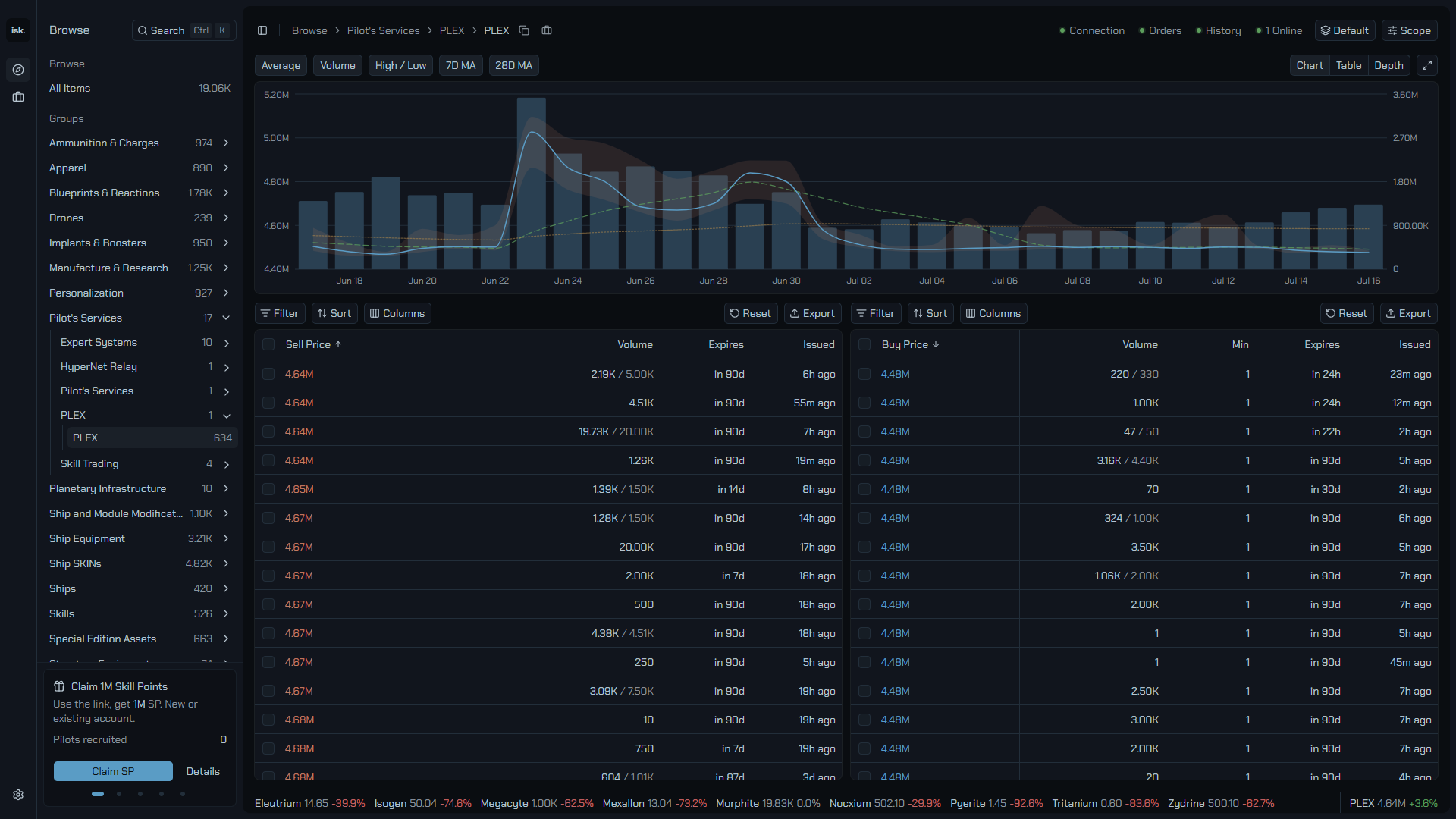Viewport: 1456px width, 819px height.
Task: Click the second carousel dot in Claim card
Action: 119,794
